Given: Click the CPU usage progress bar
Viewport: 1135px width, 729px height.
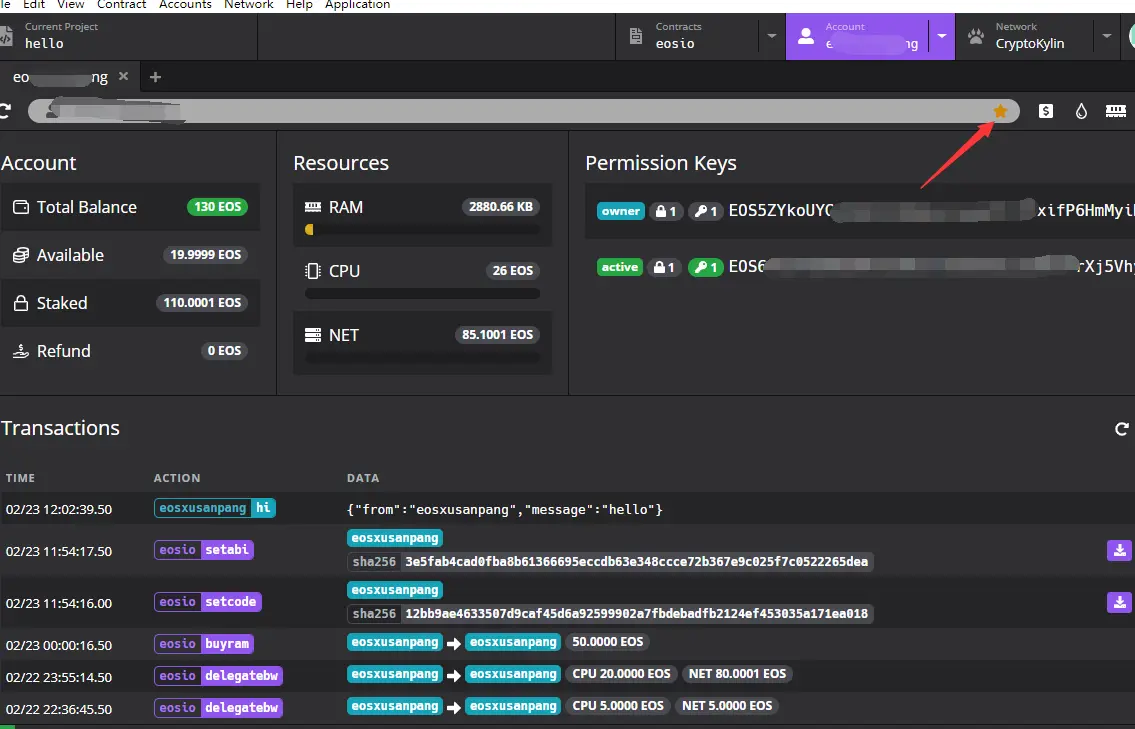Looking at the screenshot, I should 423,294.
